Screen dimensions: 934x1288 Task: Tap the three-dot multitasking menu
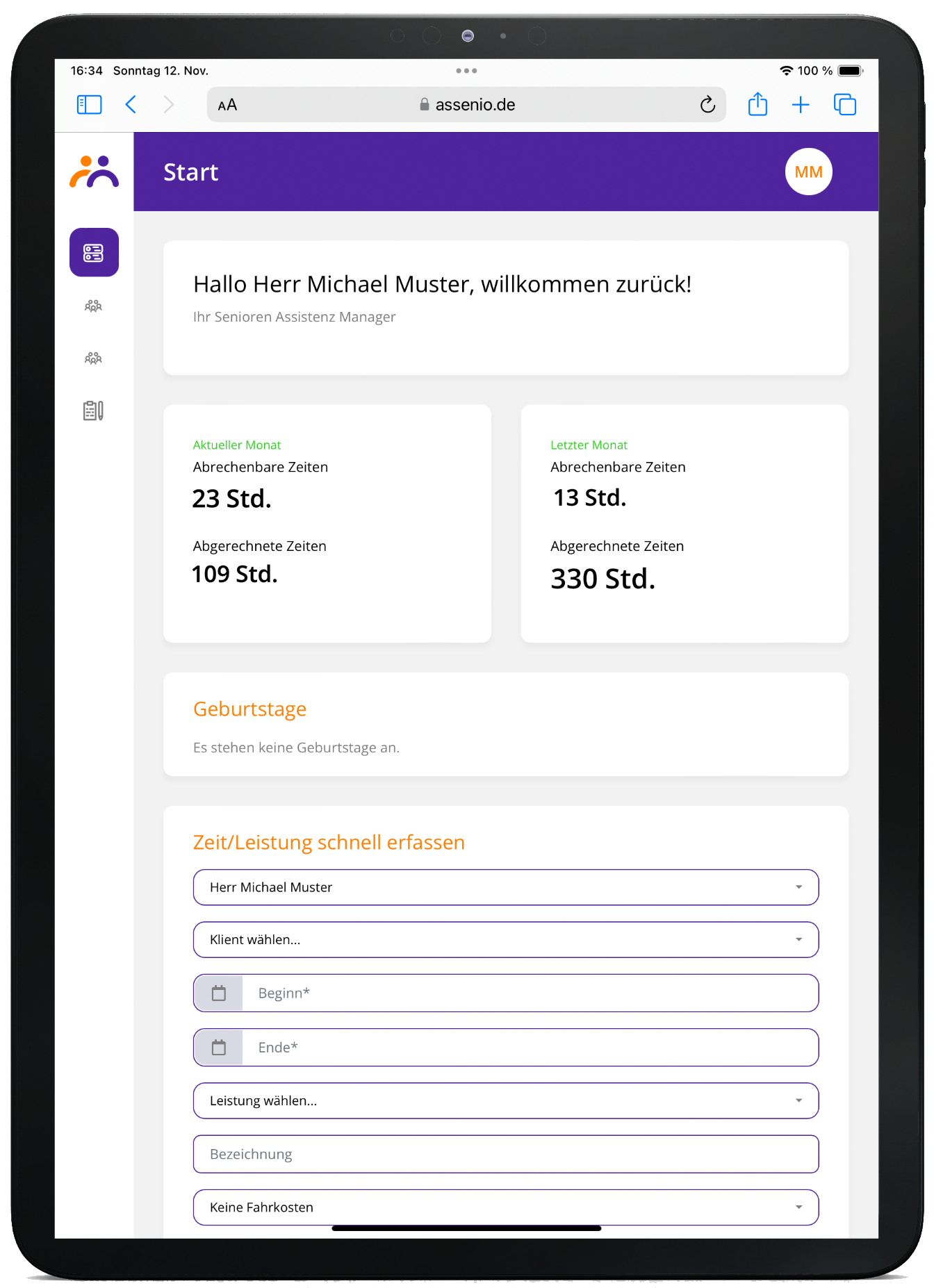466,71
